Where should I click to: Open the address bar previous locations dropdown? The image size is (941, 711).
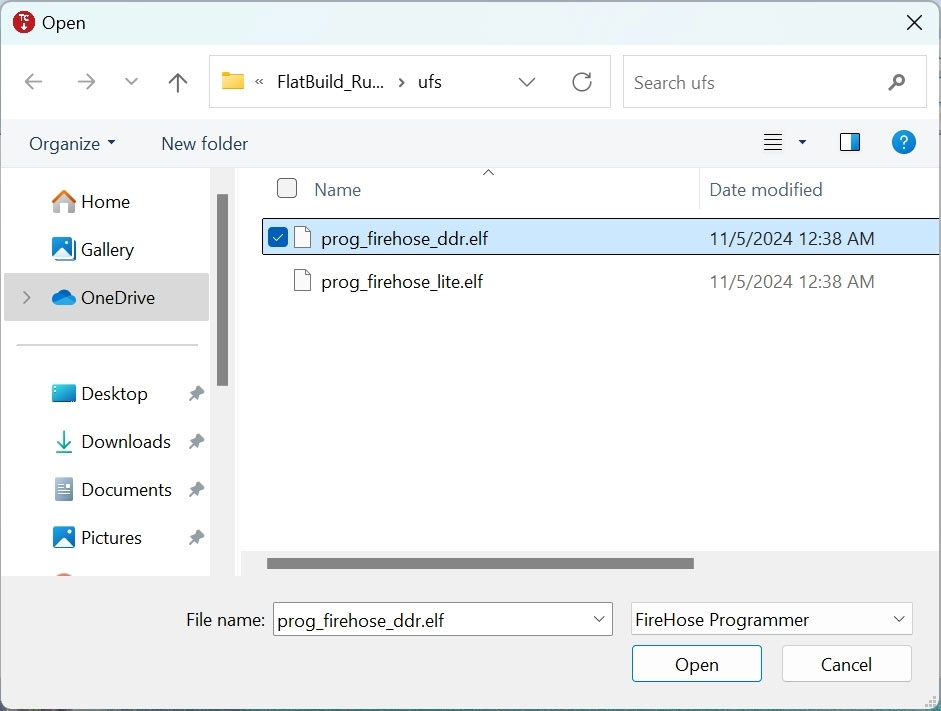pos(526,82)
